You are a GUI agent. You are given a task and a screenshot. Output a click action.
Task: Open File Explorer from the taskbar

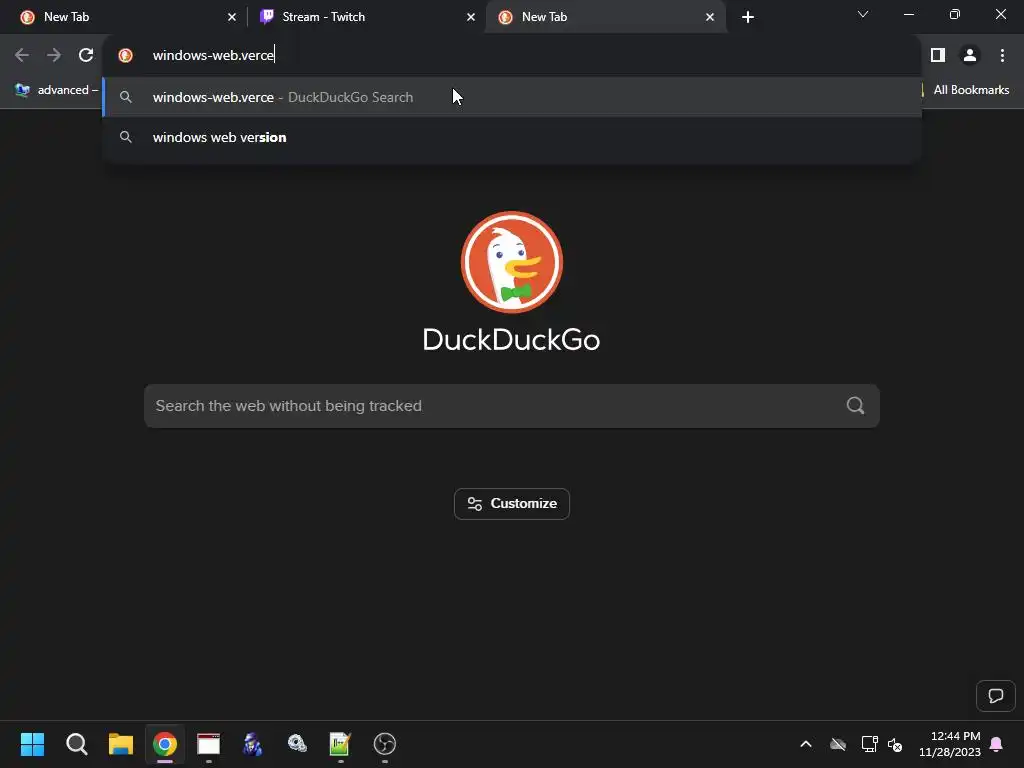coord(121,744)
